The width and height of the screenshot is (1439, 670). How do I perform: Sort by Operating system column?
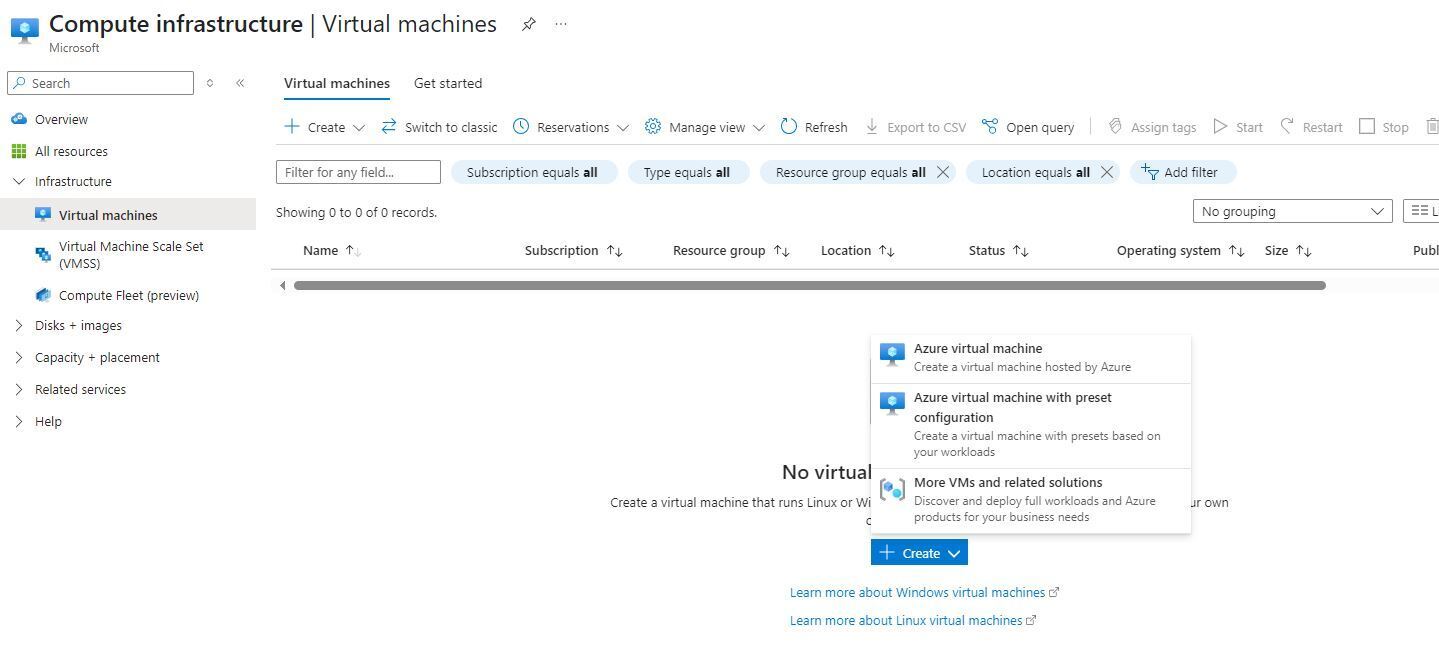point(1181,250)
